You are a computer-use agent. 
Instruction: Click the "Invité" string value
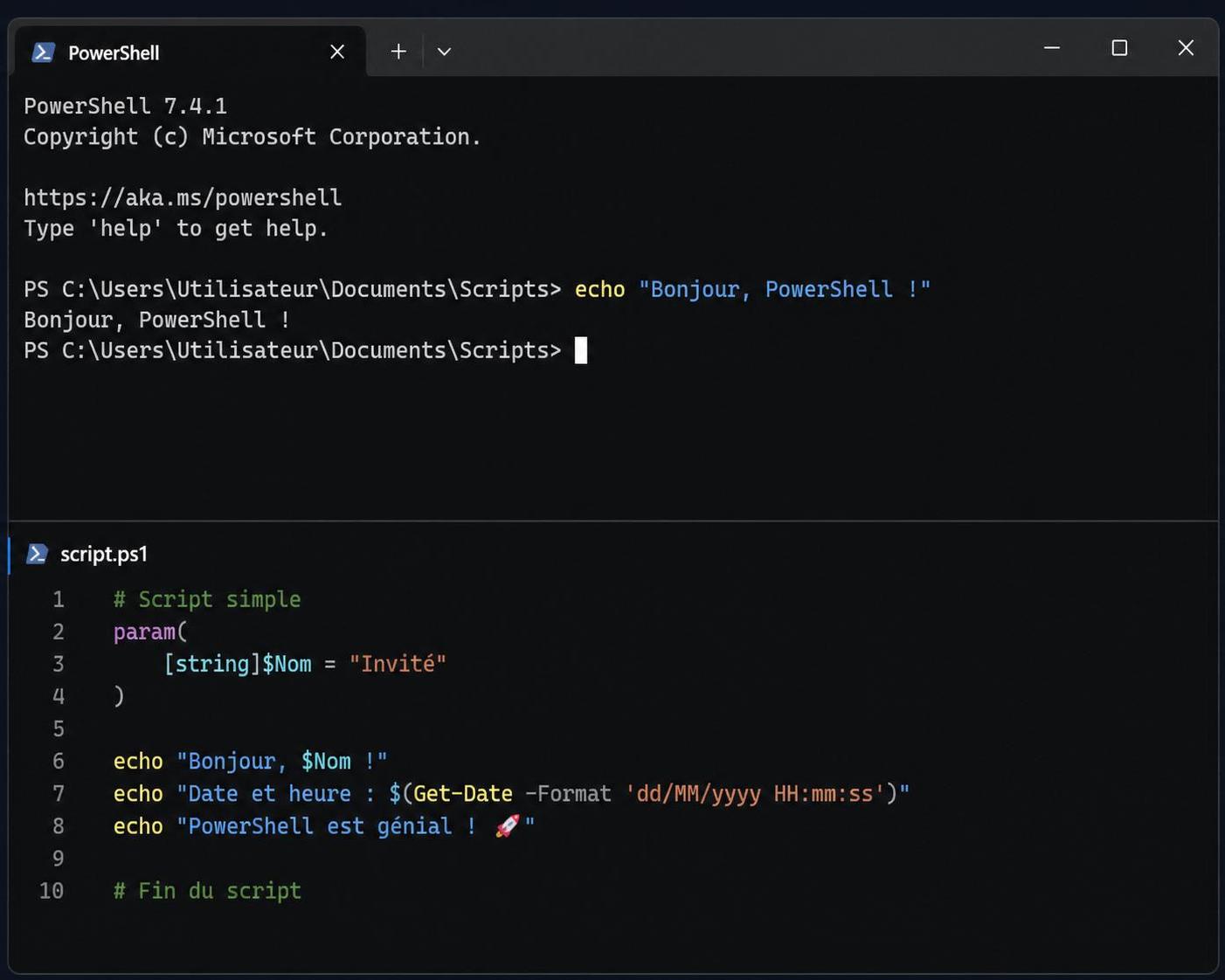point(398,664)
